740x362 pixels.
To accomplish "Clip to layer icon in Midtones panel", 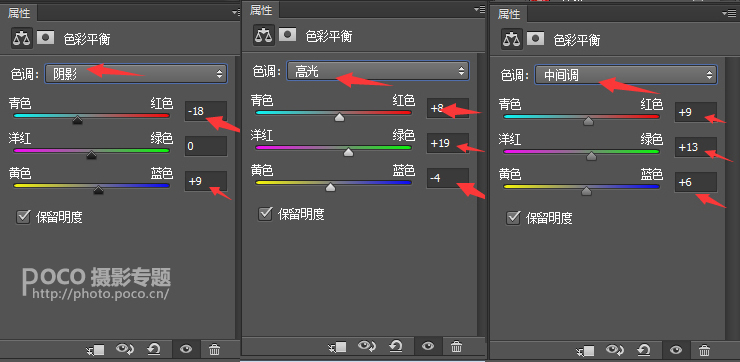I will tap(586, 351).
